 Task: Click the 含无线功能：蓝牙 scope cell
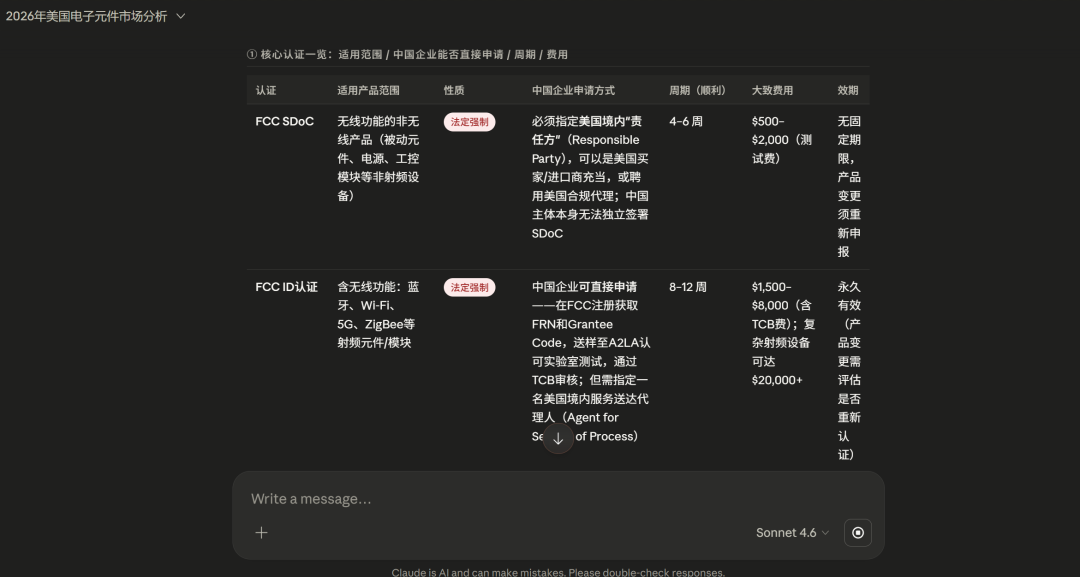pyautogui.click(x=378, y=315)
